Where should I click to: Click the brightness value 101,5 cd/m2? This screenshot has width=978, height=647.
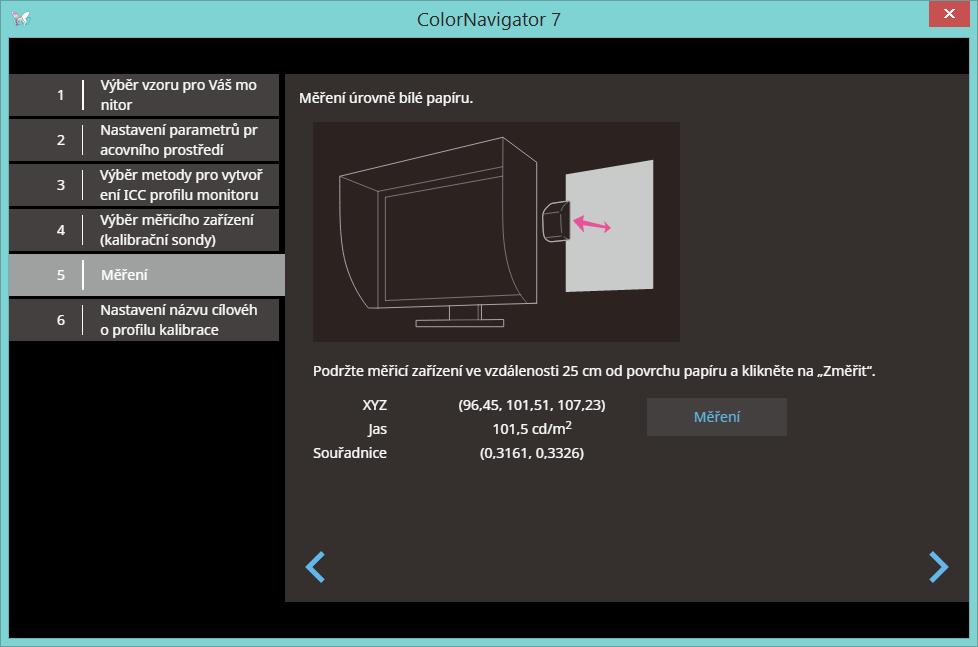tap(532, 428)
